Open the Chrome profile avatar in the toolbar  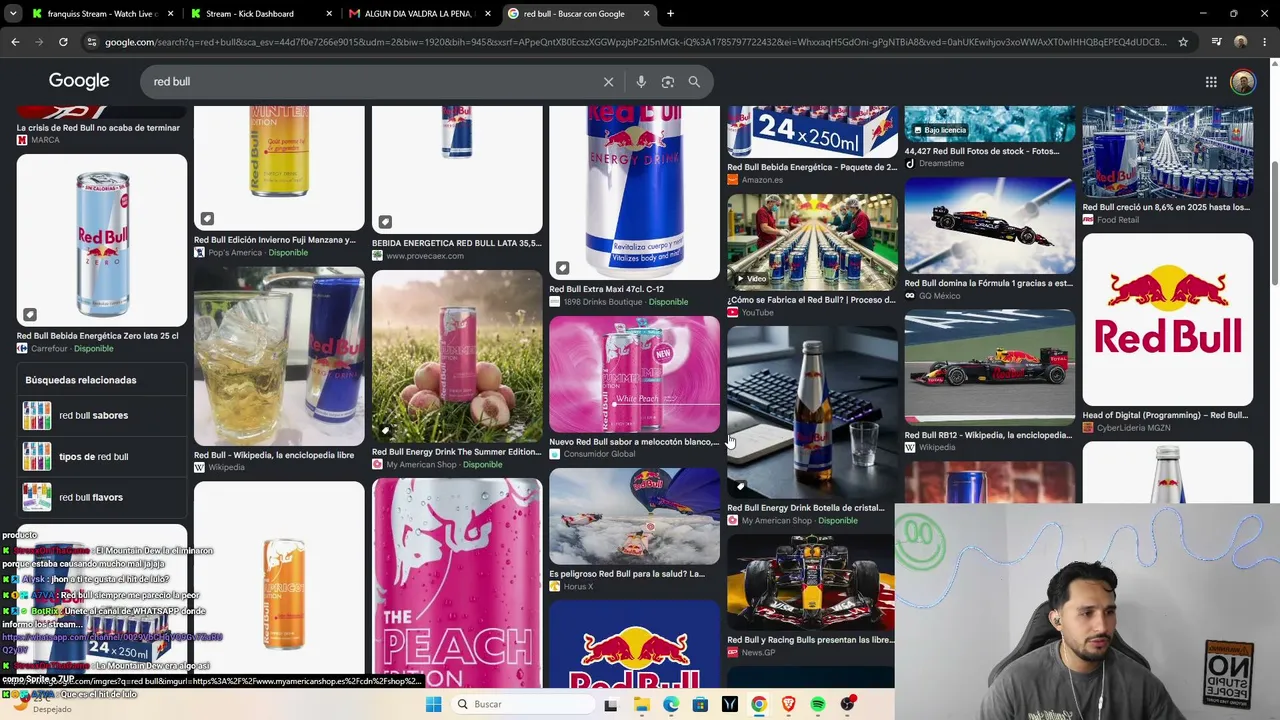(1241, 42)
